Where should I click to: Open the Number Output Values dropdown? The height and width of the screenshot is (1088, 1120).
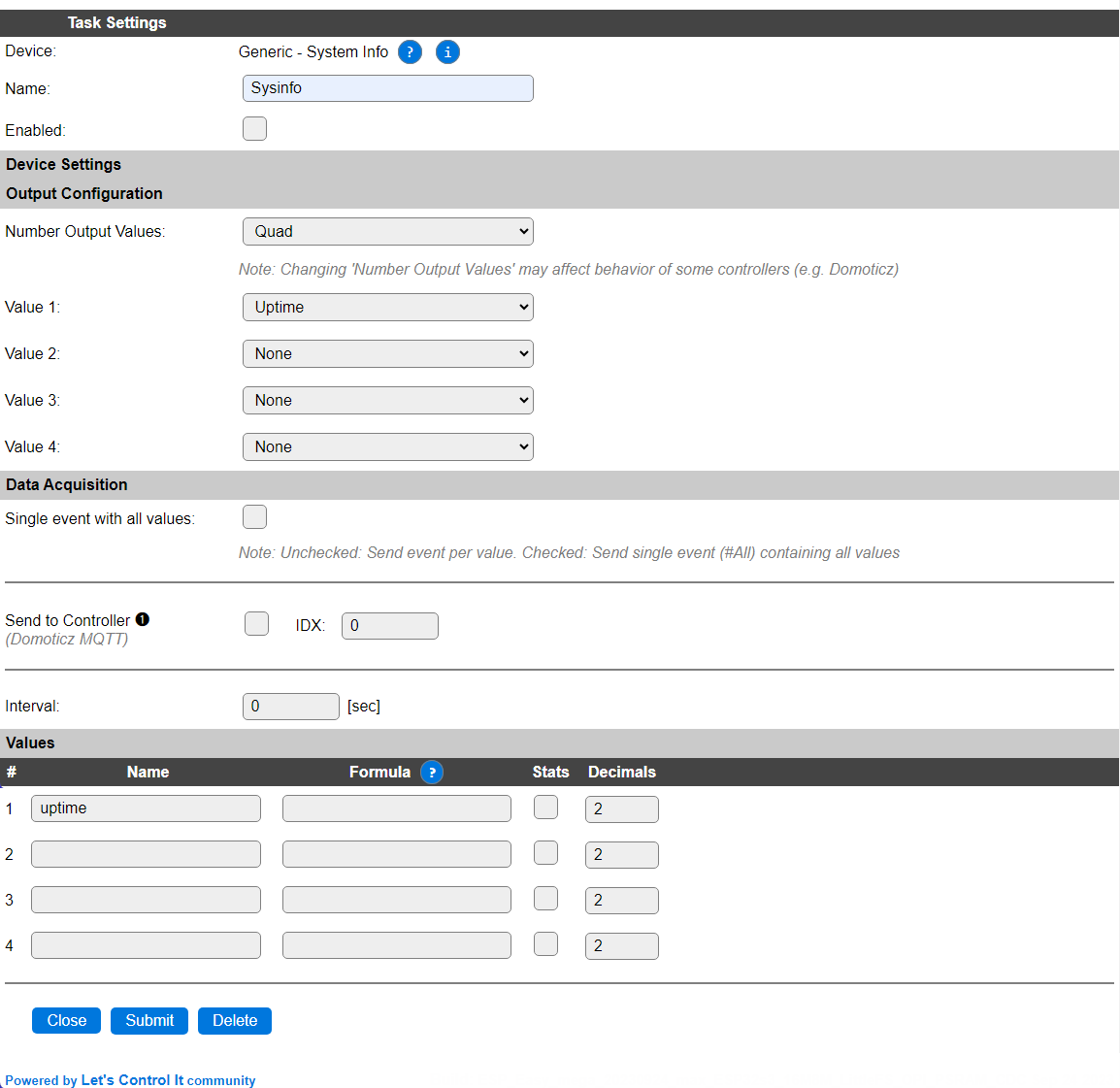coord(388,231)
